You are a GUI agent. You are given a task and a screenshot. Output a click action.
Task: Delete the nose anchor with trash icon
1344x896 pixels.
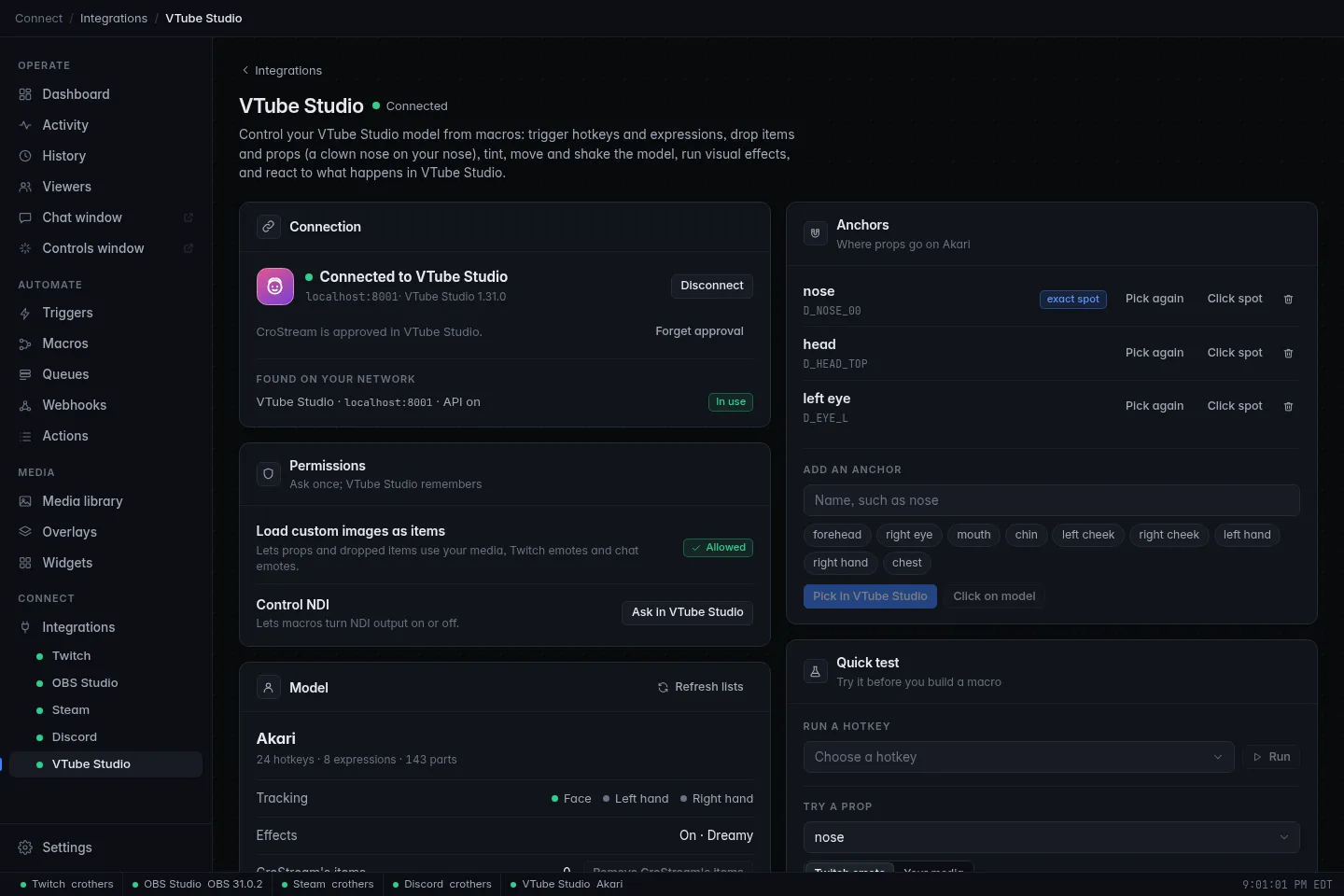1288,300
